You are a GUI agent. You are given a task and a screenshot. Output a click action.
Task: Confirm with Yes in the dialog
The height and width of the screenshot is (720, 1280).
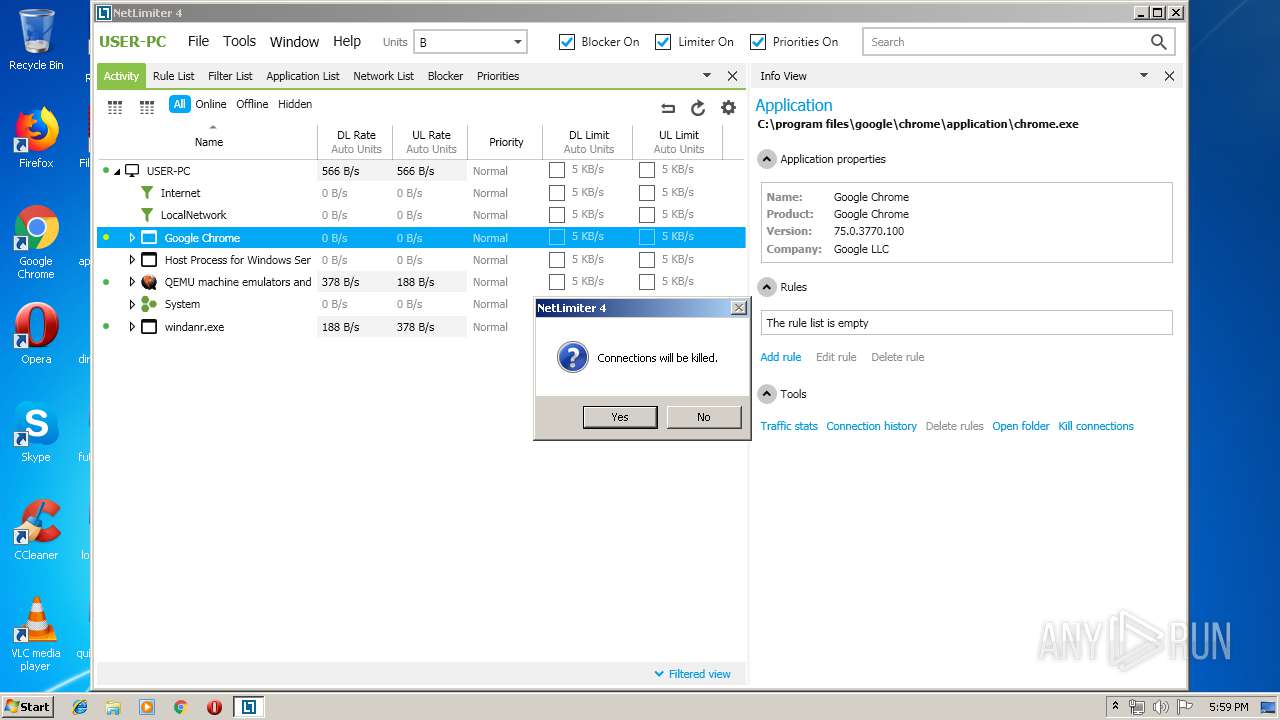point(620,417)
